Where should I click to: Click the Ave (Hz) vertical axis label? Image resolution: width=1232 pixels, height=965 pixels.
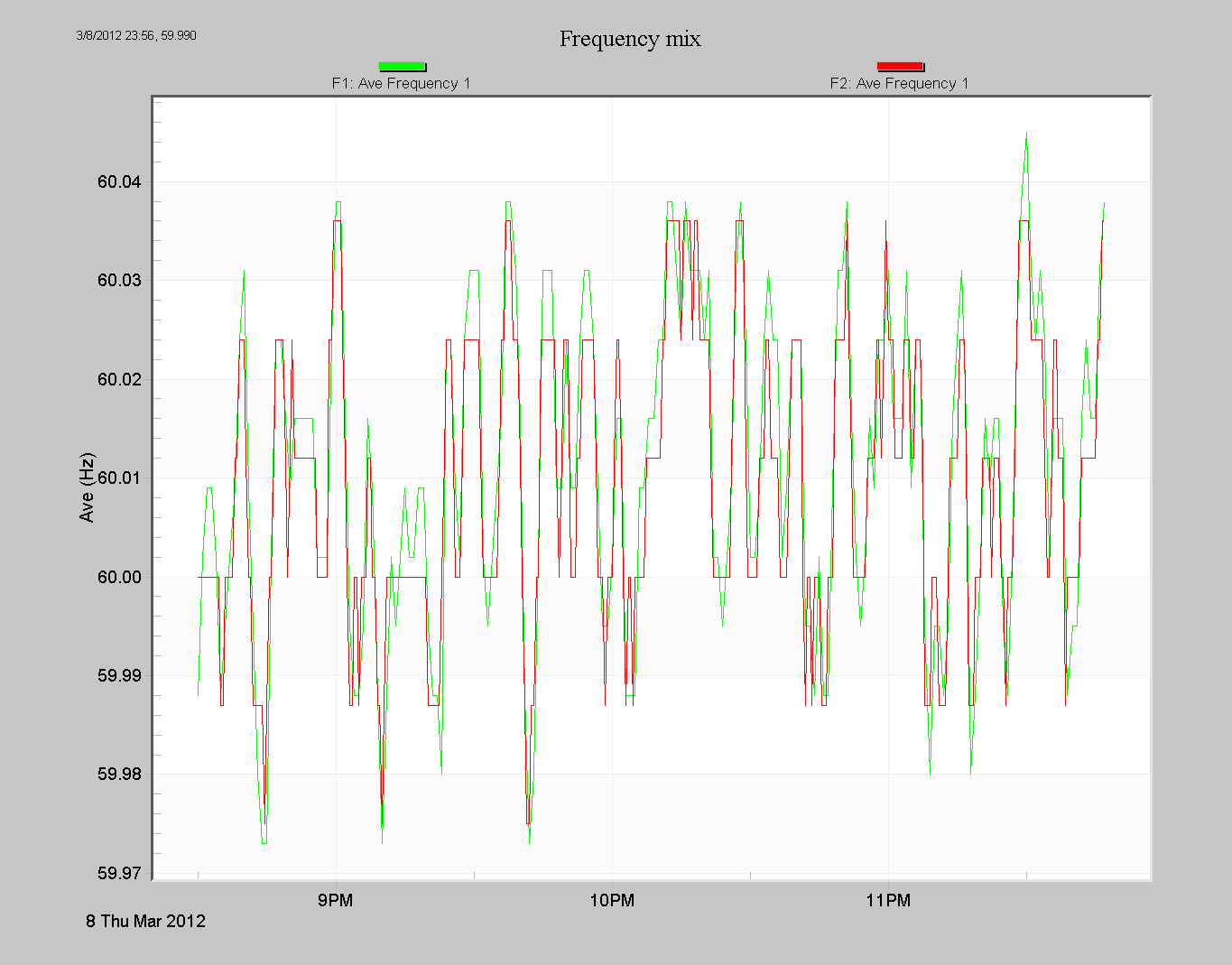88,485
